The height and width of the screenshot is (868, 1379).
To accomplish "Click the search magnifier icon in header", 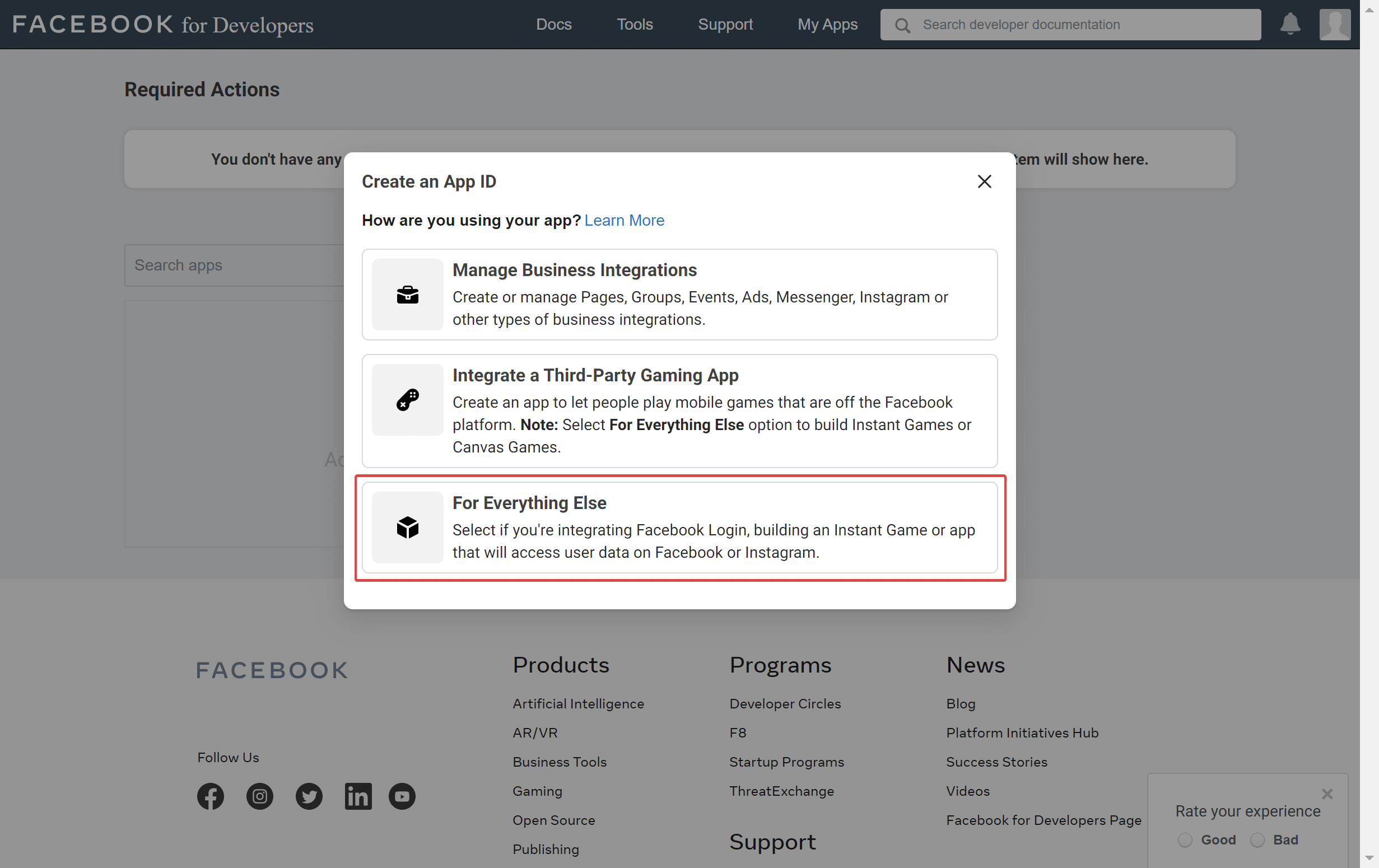I will [x=902, y=25].
